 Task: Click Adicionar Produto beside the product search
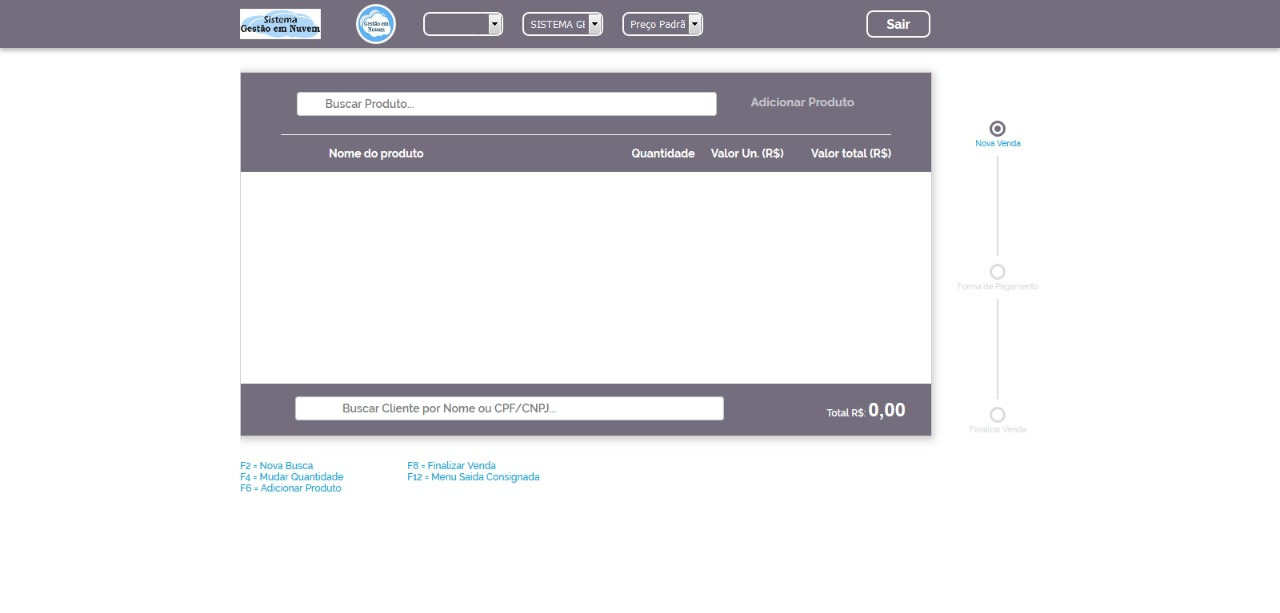coord(802,102)
